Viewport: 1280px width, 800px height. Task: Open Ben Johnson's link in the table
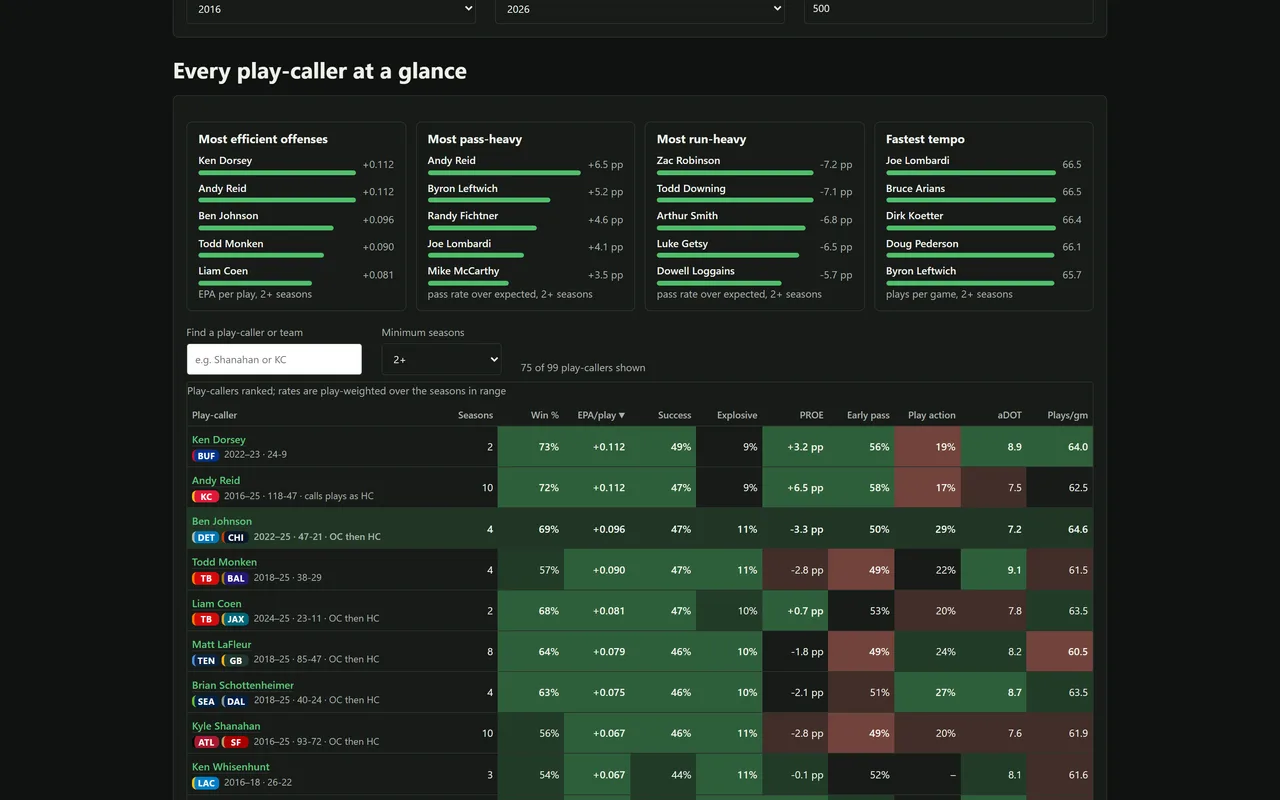tap(222, 521)
